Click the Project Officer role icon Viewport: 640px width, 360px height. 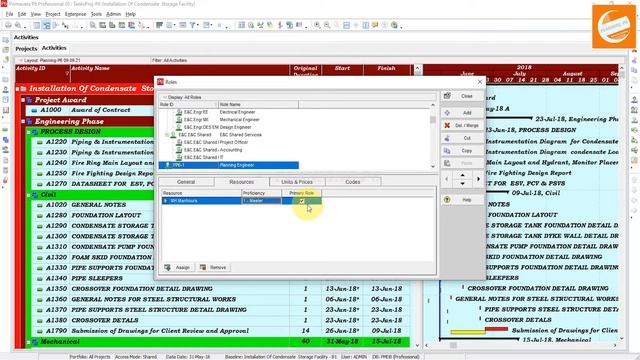179,142
